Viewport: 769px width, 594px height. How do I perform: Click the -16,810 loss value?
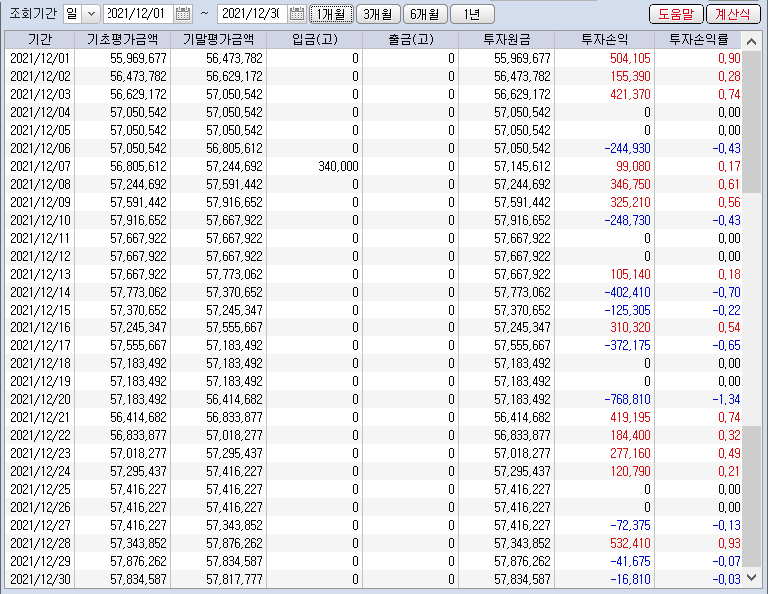pyautogui.click(x=630, y=579)
